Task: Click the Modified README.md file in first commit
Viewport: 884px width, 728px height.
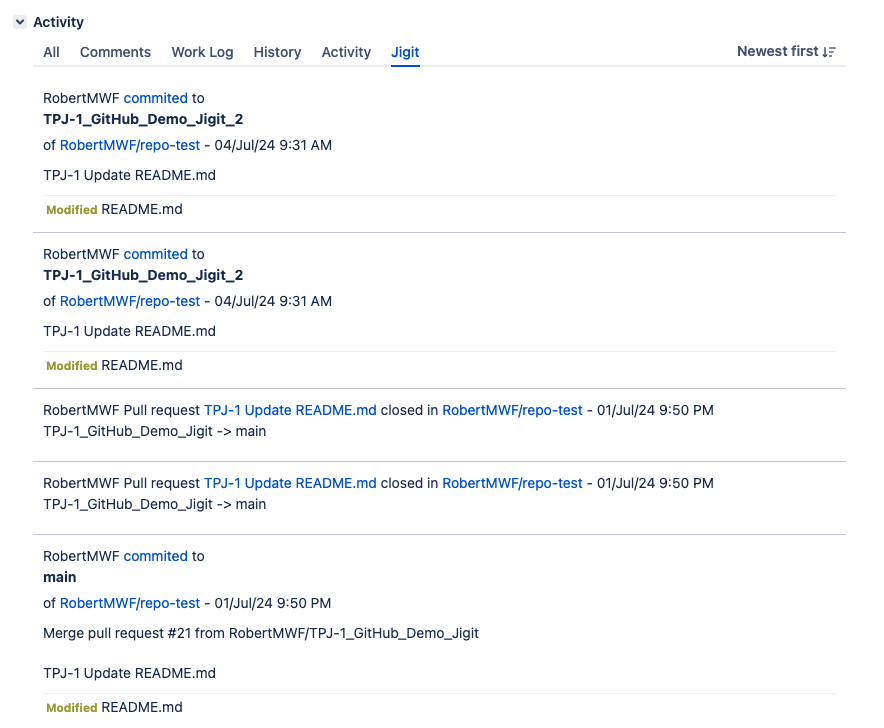Action: pyautogui.click(x=142, y=210)
